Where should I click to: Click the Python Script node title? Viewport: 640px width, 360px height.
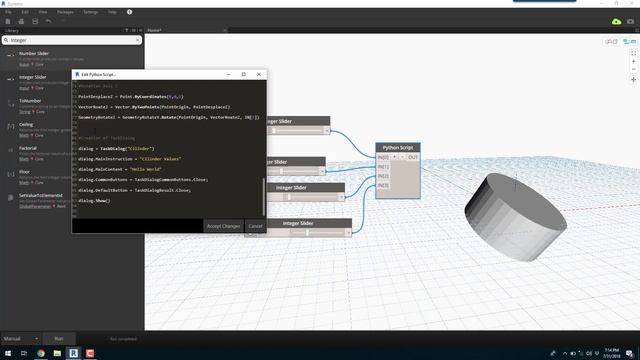coord(398,148)
